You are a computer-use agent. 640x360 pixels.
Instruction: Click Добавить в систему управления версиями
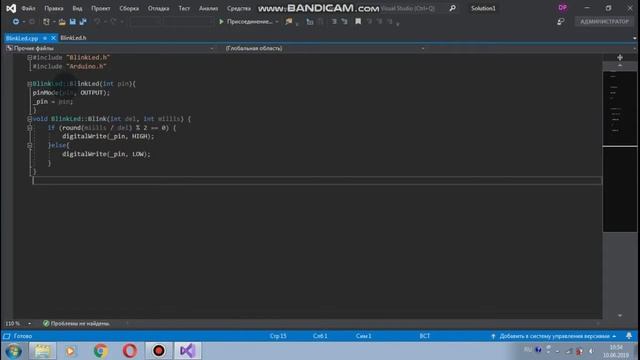tap(554, 336)
